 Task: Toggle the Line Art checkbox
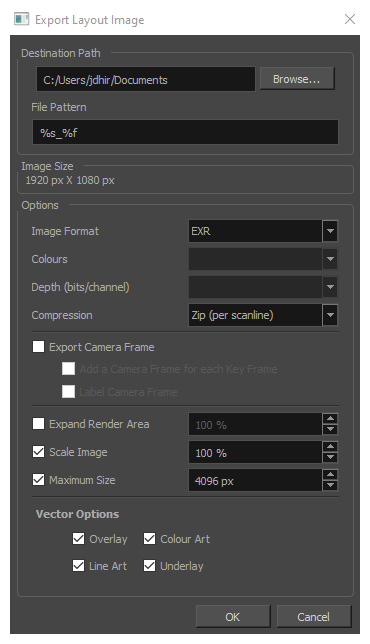point(78,566)
